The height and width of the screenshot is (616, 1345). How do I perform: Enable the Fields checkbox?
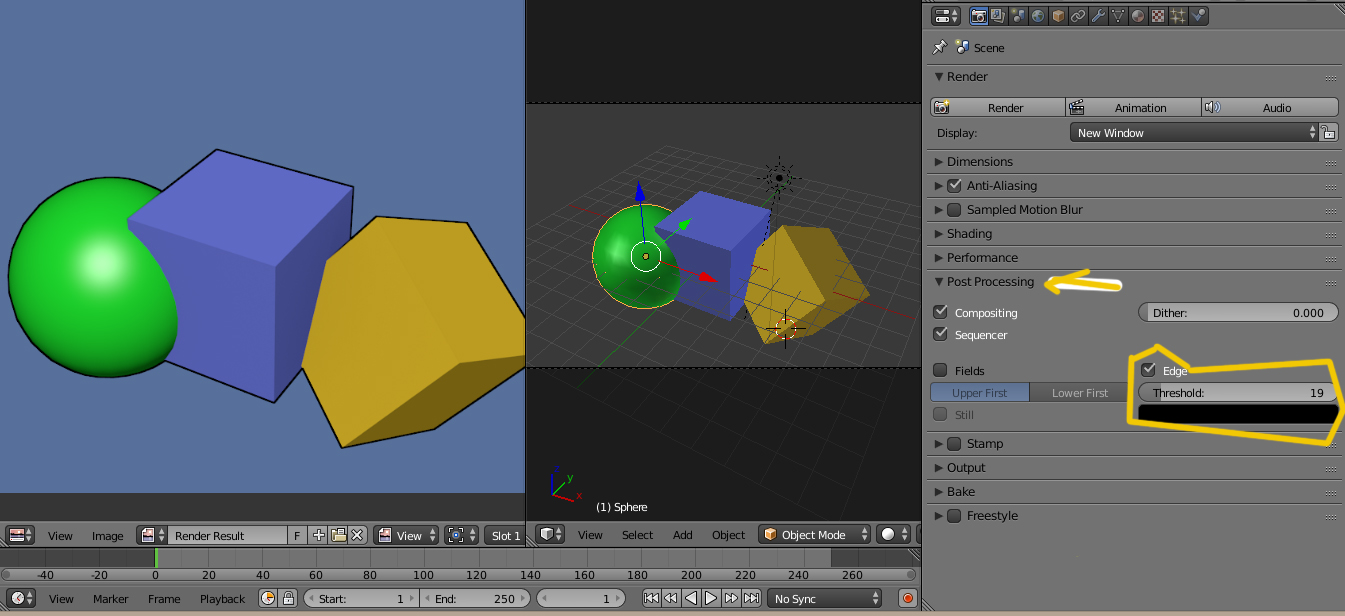tap(940, 370)
